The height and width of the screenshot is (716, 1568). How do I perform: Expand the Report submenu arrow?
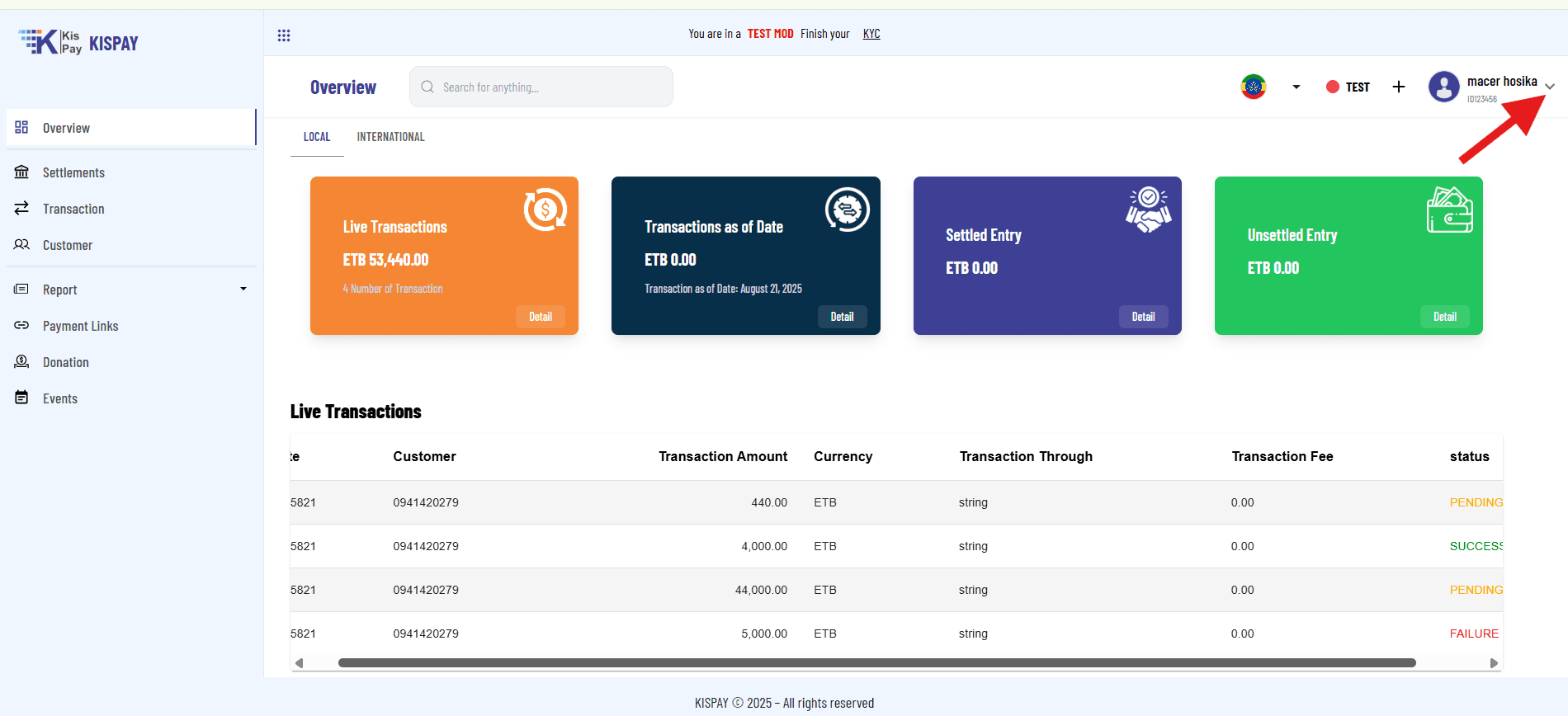(x=243, y=289)
